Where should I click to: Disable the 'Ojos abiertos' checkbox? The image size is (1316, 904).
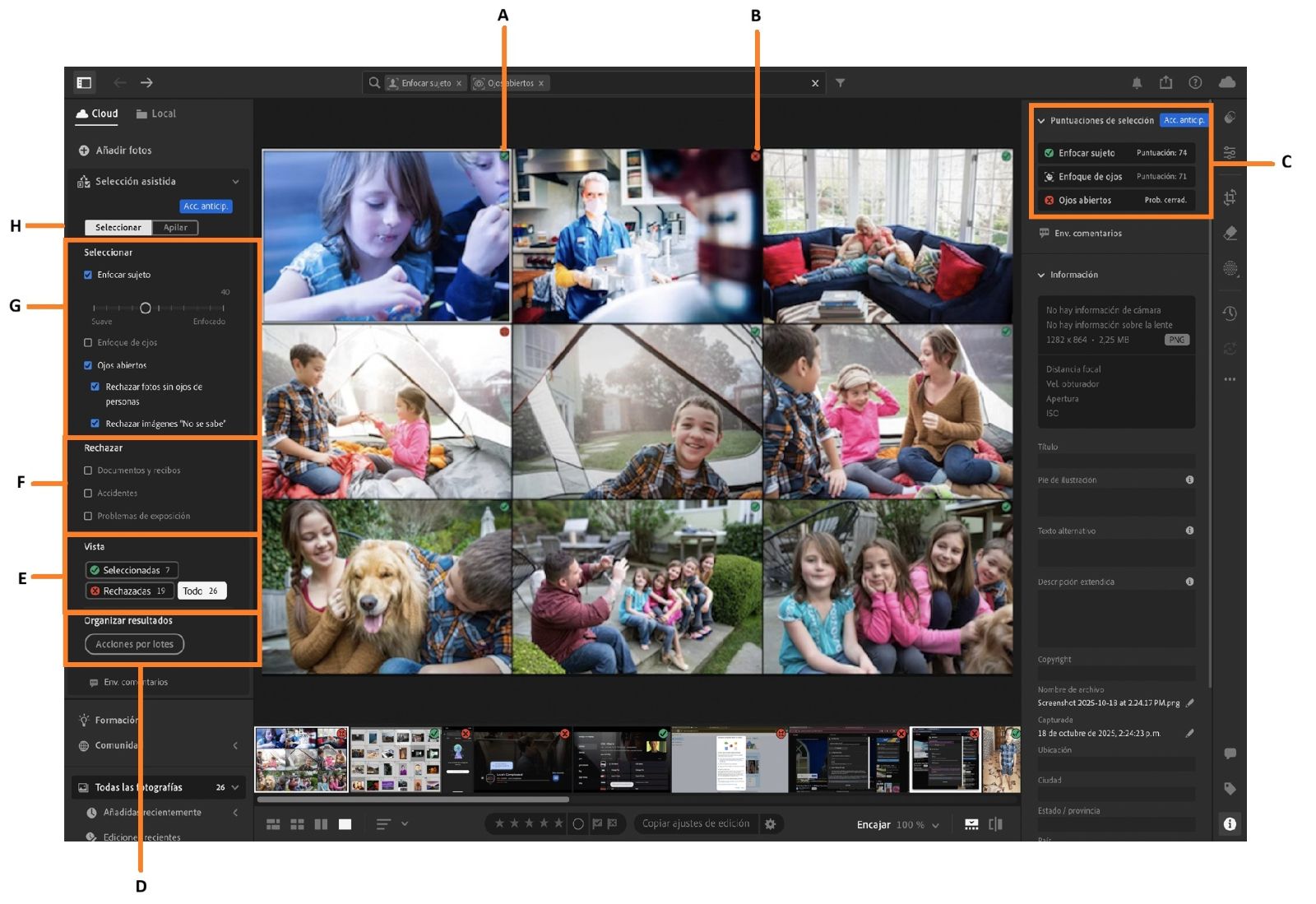click(86, 364)
